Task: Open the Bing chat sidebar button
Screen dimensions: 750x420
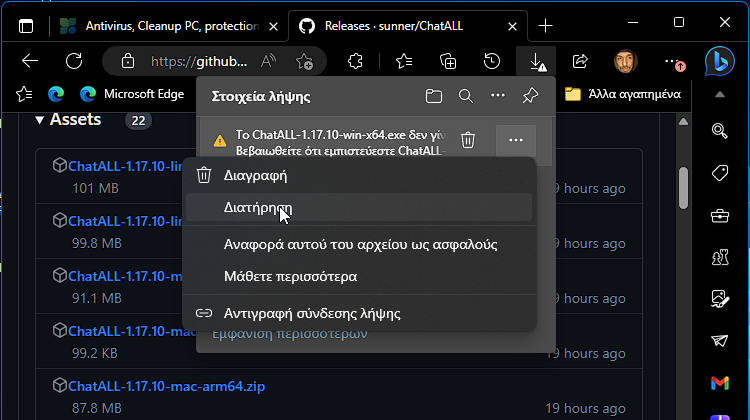Action: (x=719, y=61)
